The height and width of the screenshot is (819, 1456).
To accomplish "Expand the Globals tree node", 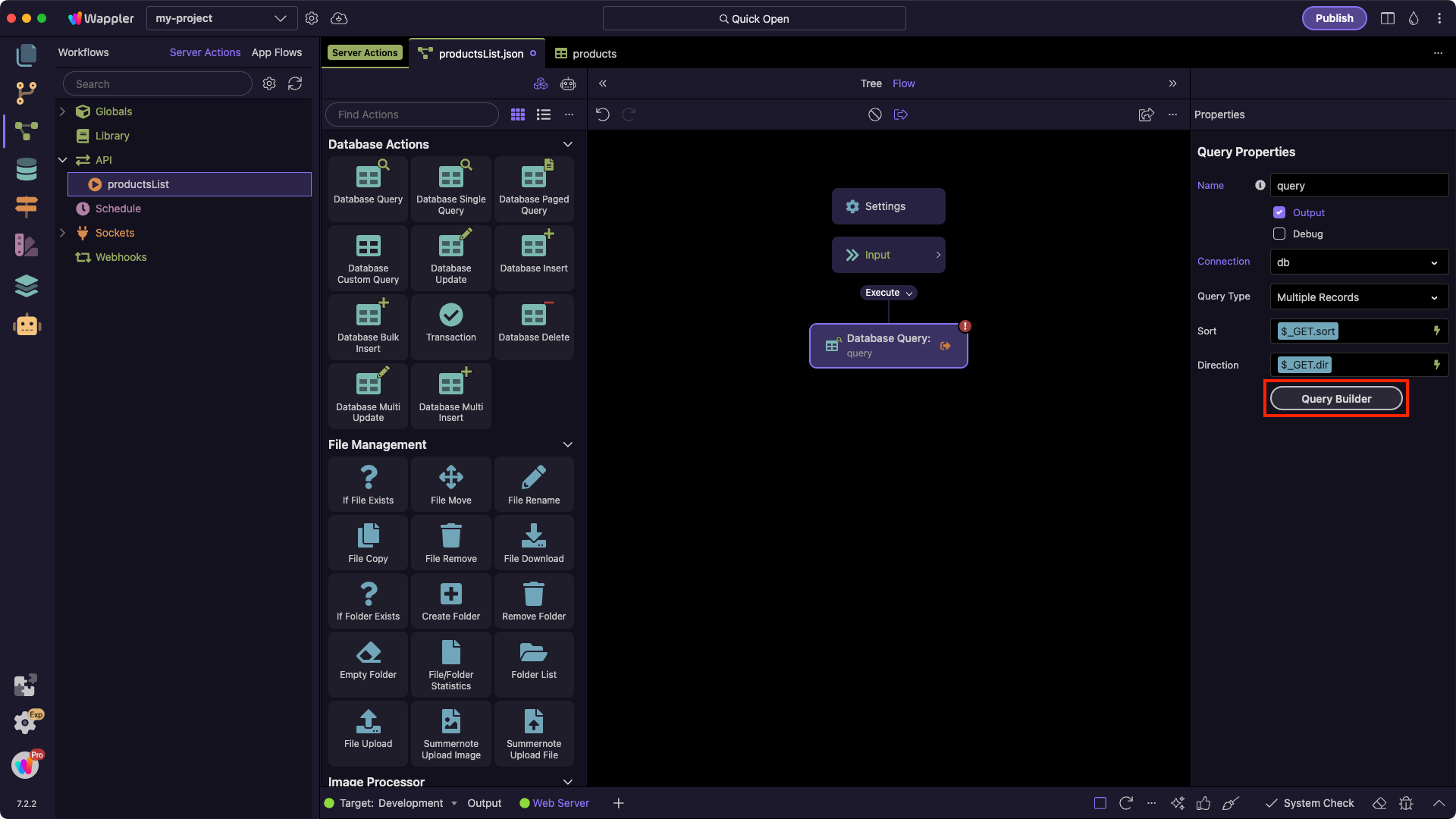I will [x=63, y=111].
